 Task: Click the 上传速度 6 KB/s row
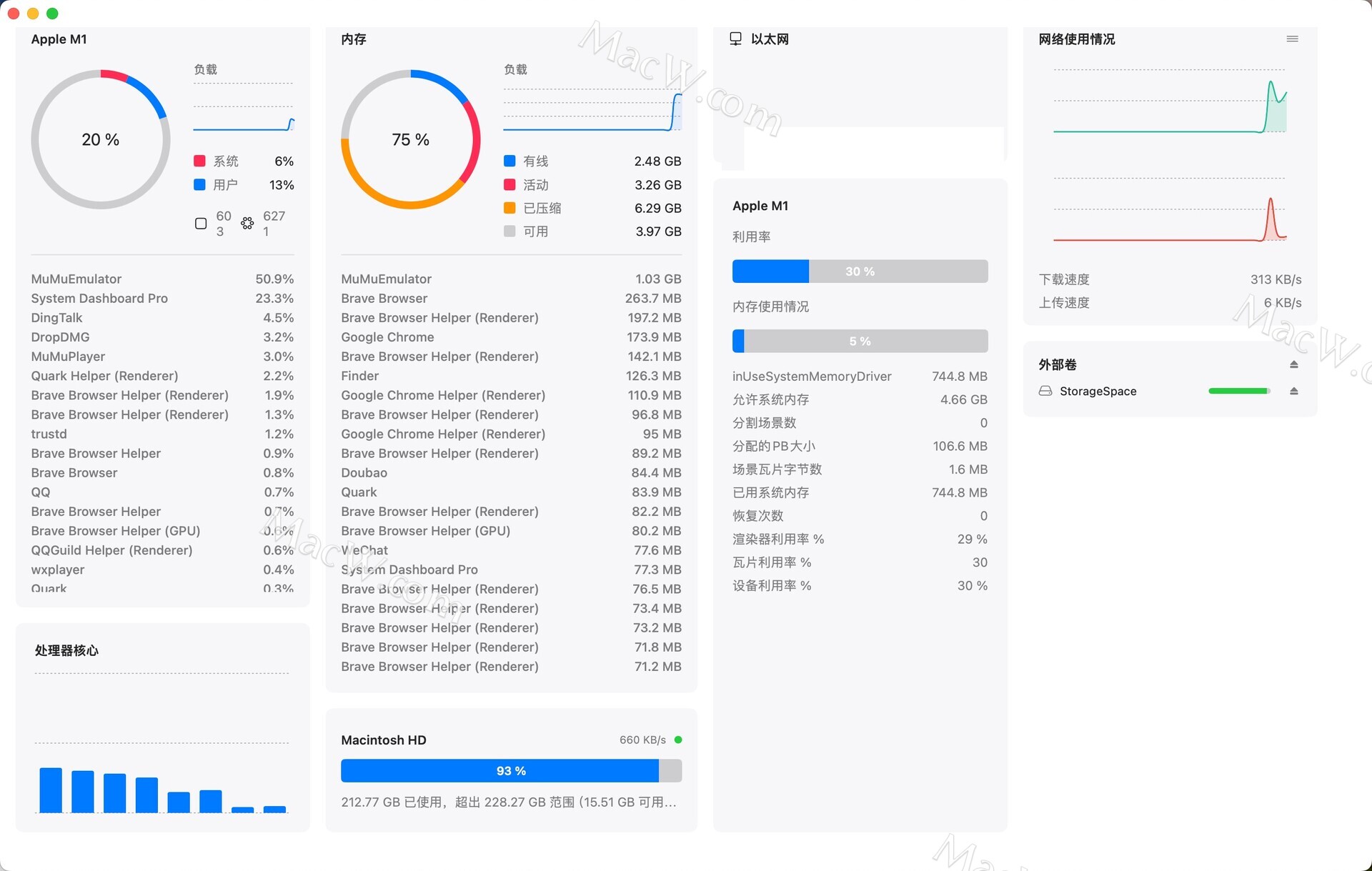click(x=1170, y=303)
